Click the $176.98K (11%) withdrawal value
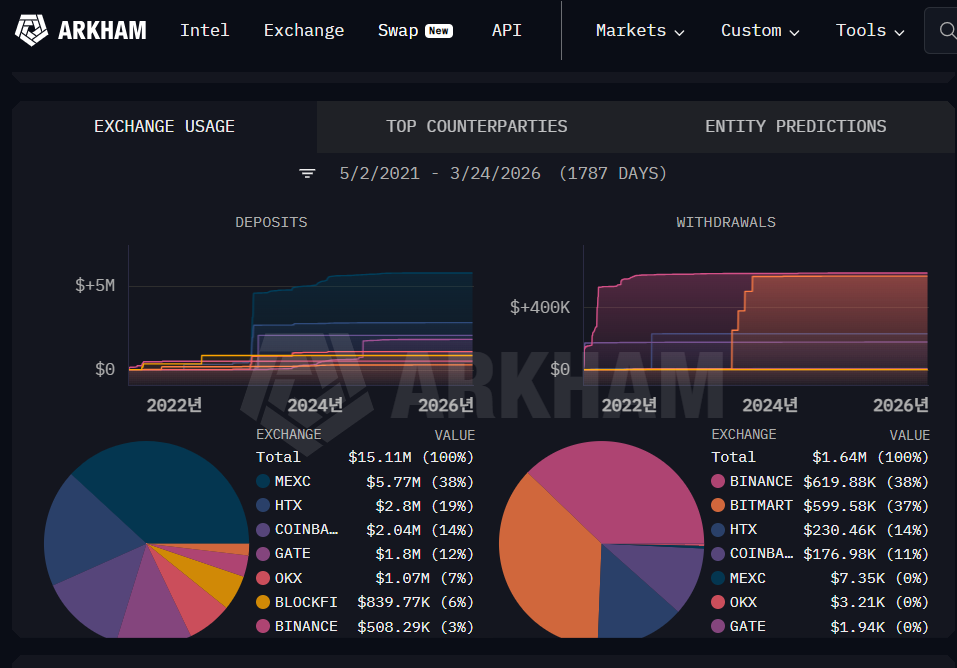Screen dimensions: 957x668 pos(866,554)
